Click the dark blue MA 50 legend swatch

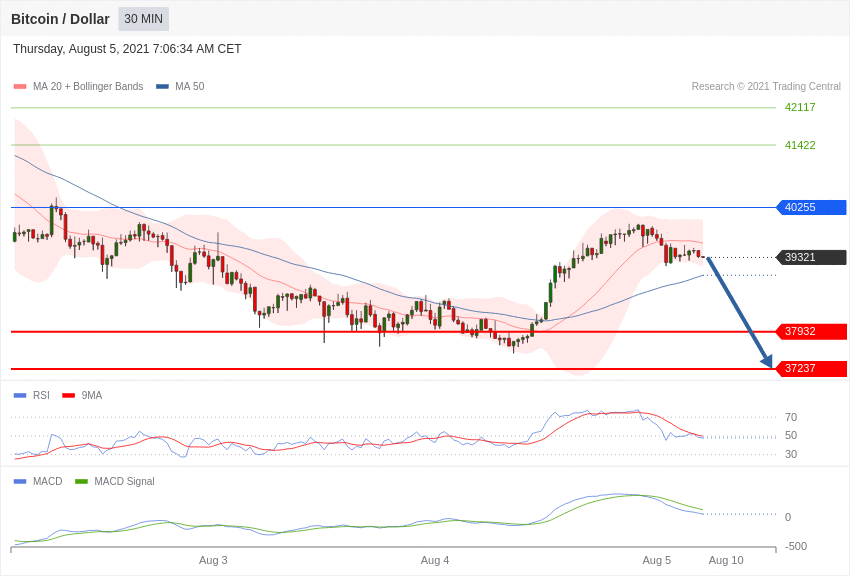(x=162, y=86)
